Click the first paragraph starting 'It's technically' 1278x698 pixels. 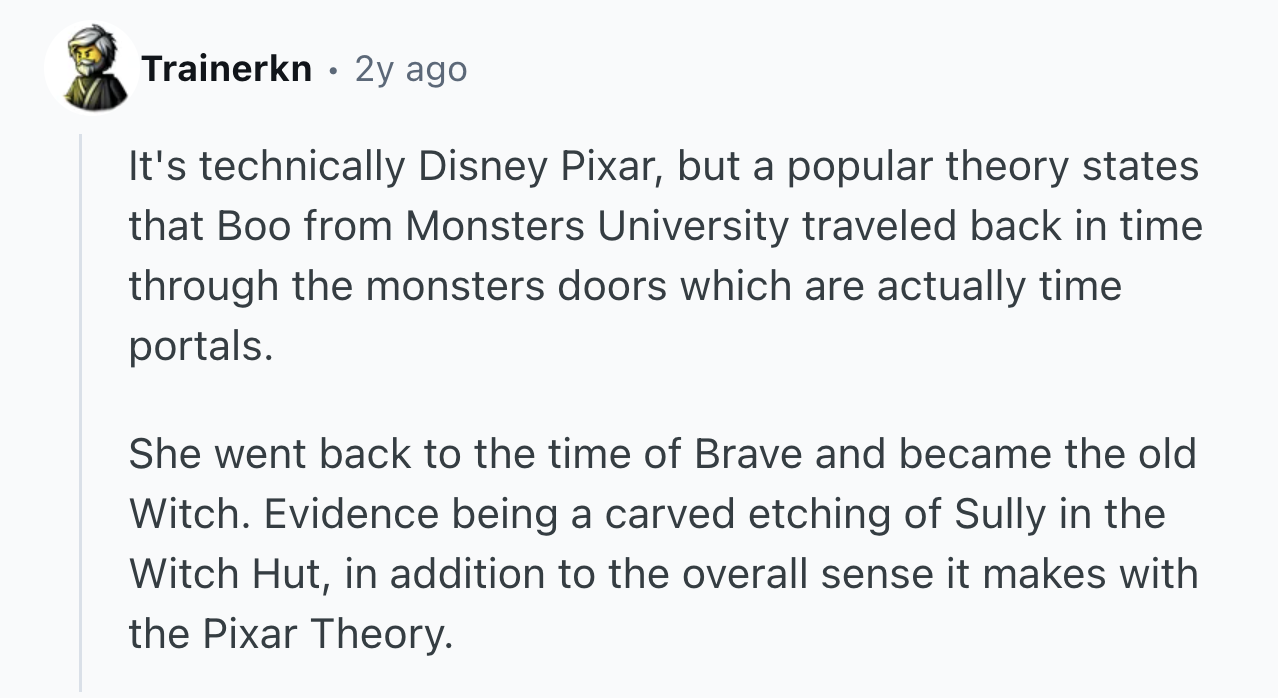click(665, 256)
